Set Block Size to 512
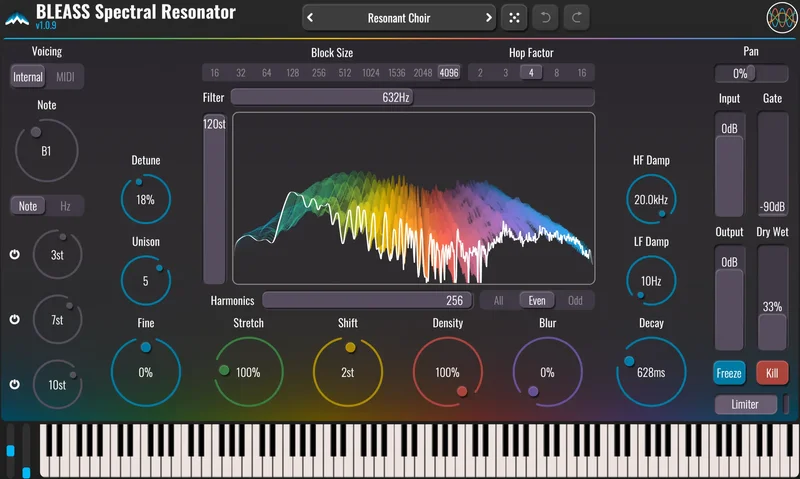This screenshot has width=800, height=479. [x=345, y=73]
